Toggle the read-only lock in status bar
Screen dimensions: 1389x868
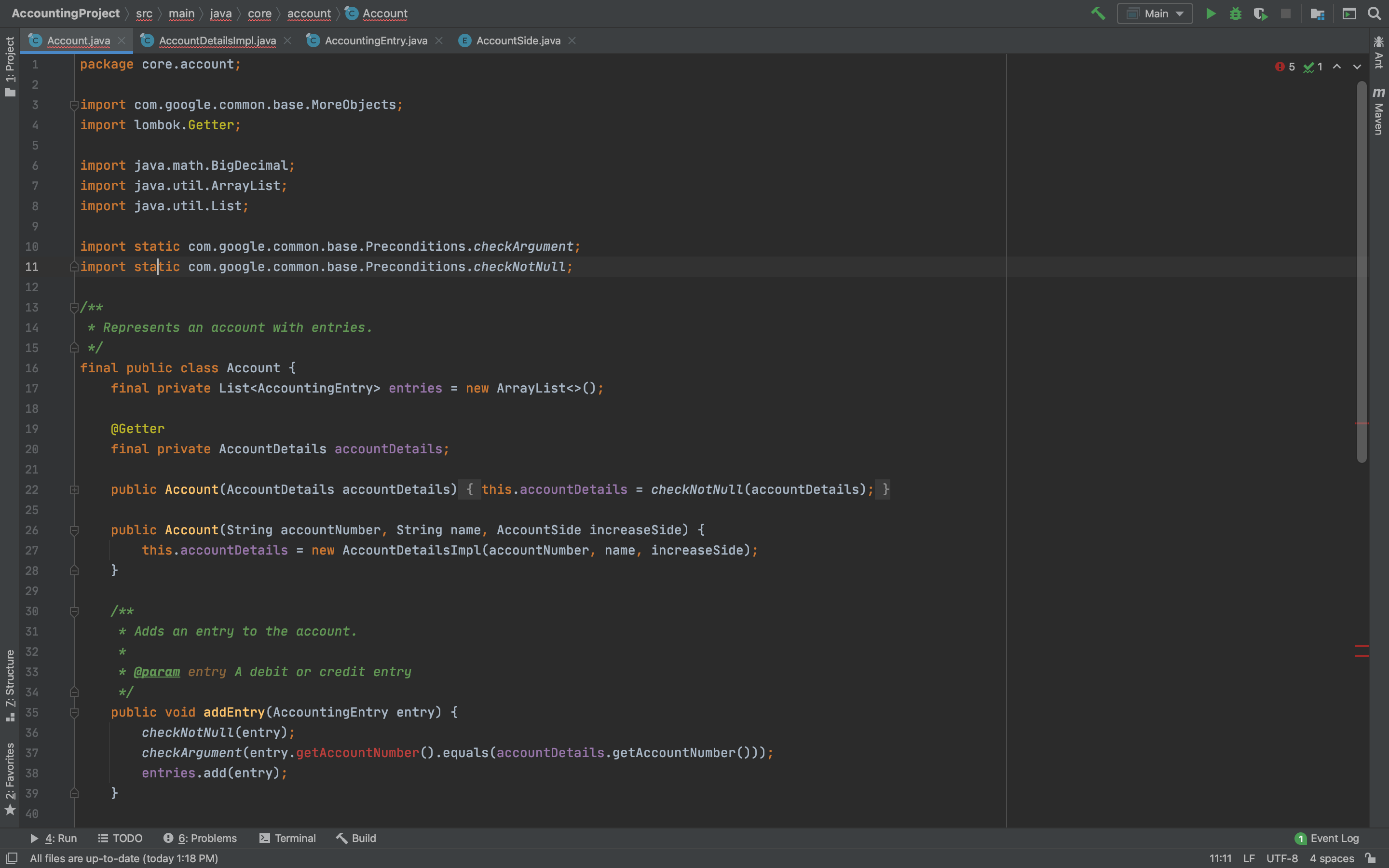coord(1371,858)
